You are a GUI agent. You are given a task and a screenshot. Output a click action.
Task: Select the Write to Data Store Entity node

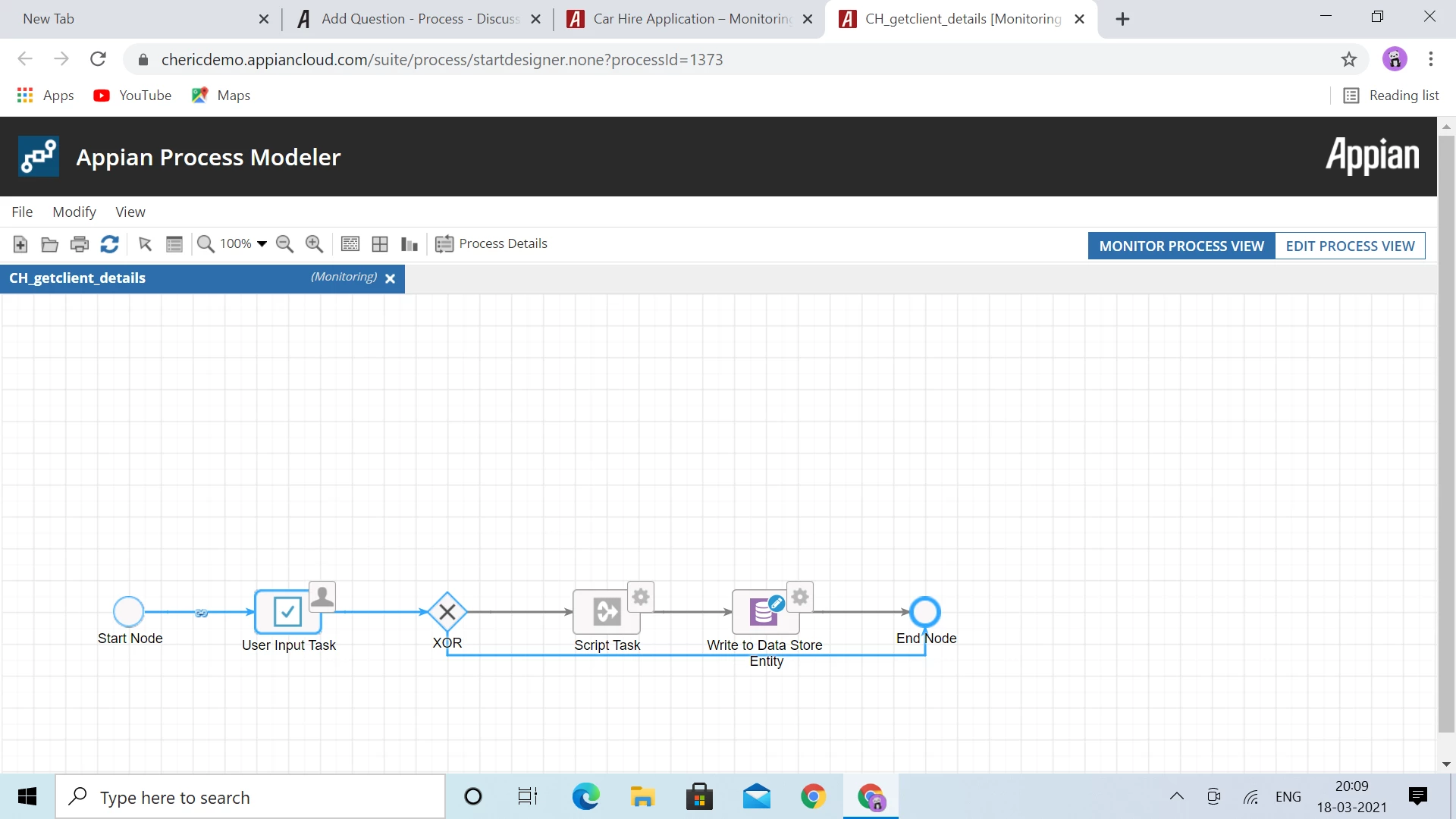click(765, 611)
